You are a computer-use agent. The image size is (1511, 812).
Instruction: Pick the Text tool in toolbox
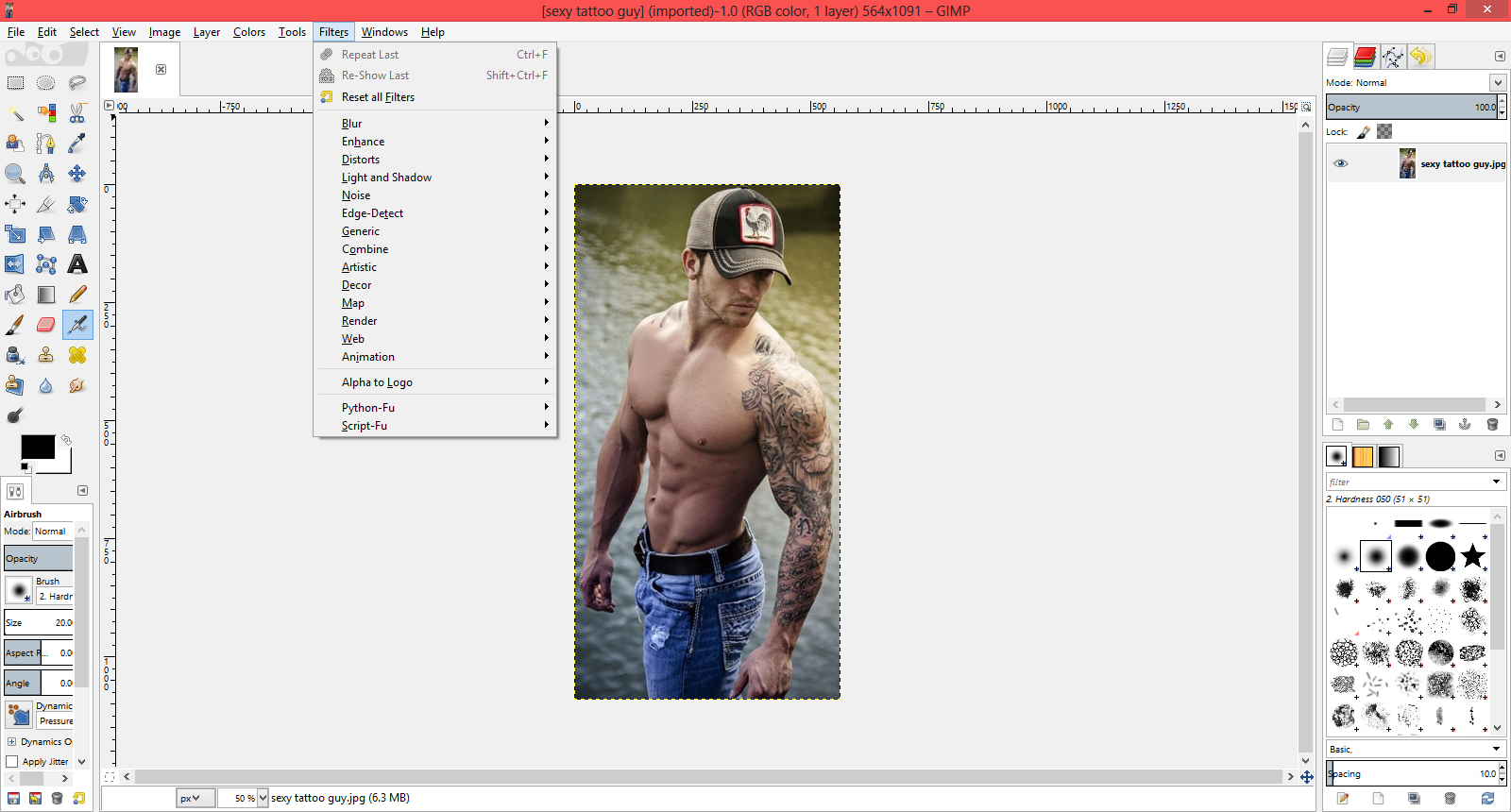point(77,264)
